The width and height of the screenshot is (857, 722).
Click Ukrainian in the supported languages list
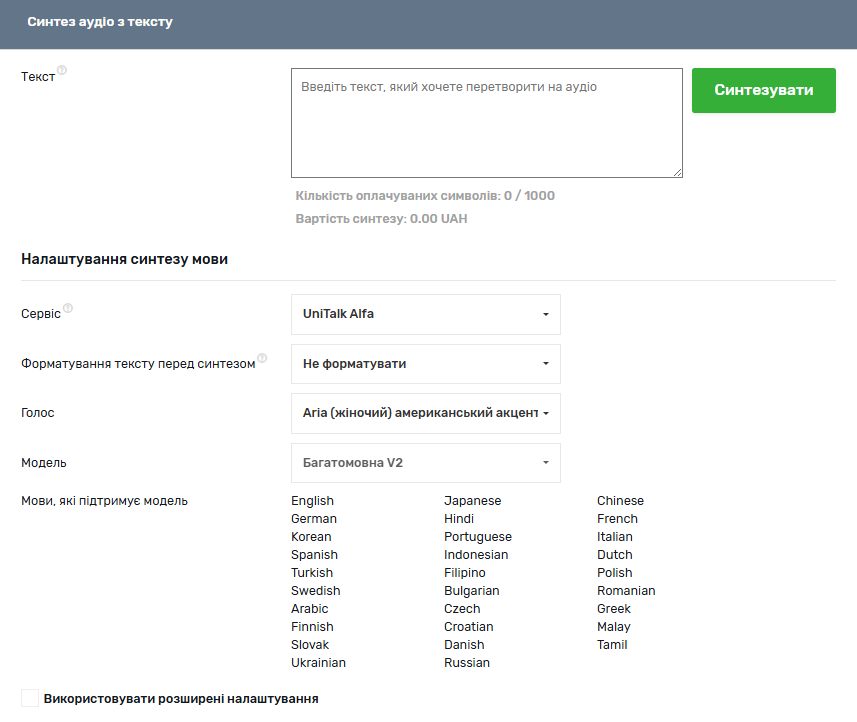tap(318, 663)
